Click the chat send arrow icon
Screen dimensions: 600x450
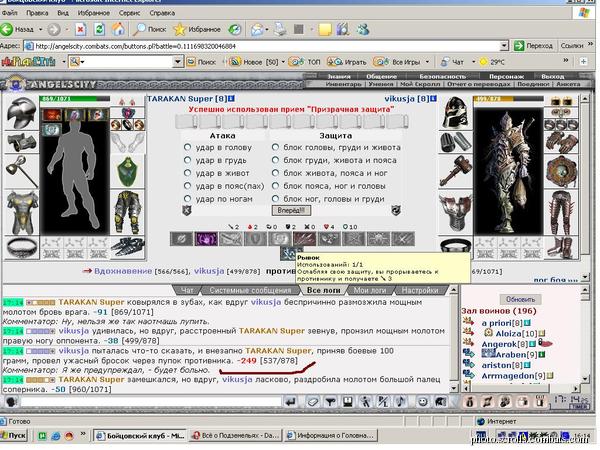click(291, 402)
